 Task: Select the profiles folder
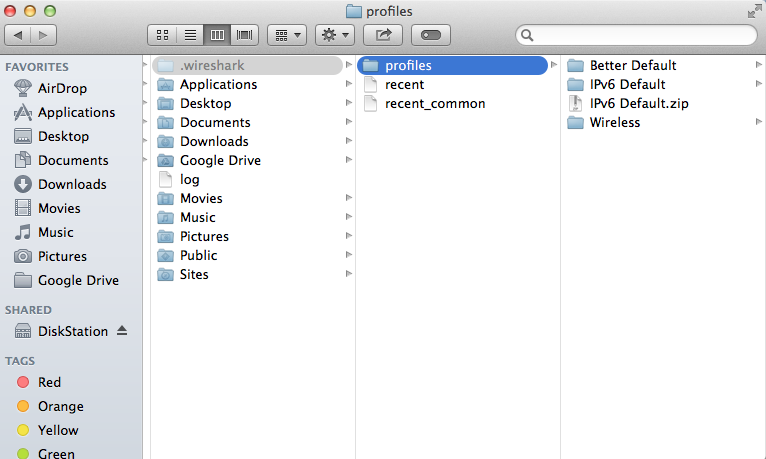click(x=452, y=65)
